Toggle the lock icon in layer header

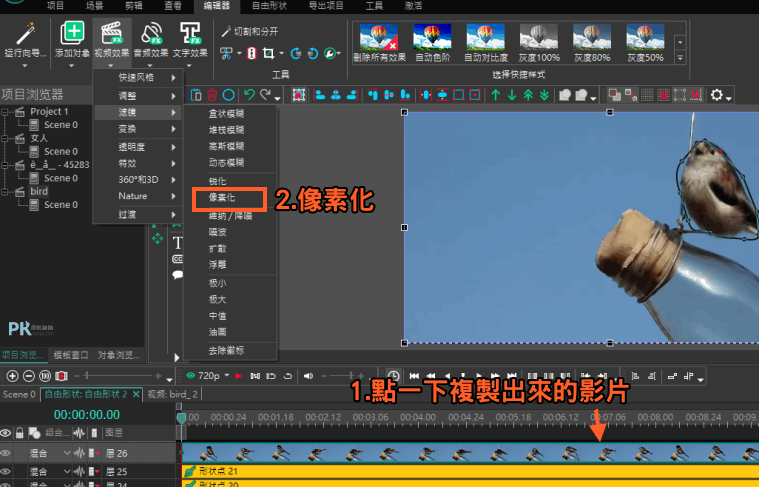pos(19,433)
